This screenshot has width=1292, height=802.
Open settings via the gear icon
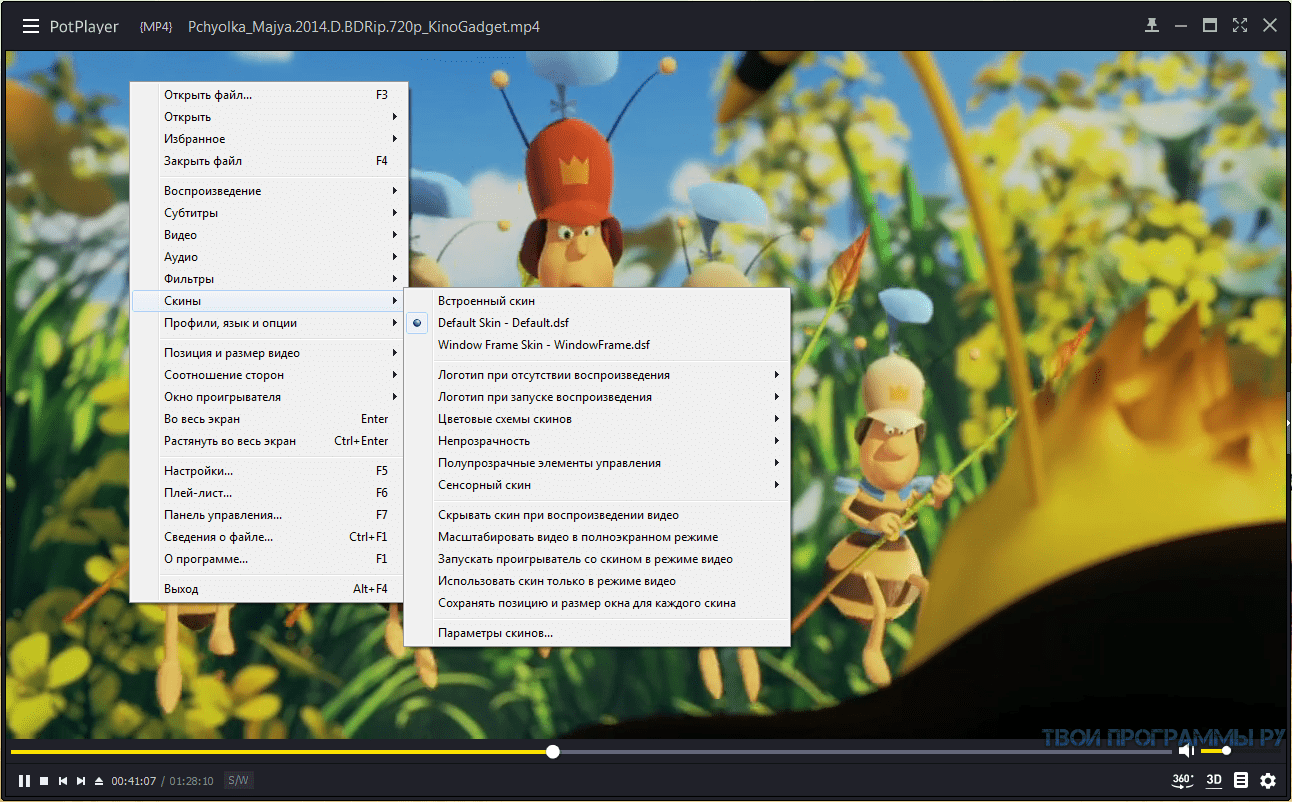(x=1268, y=780)
